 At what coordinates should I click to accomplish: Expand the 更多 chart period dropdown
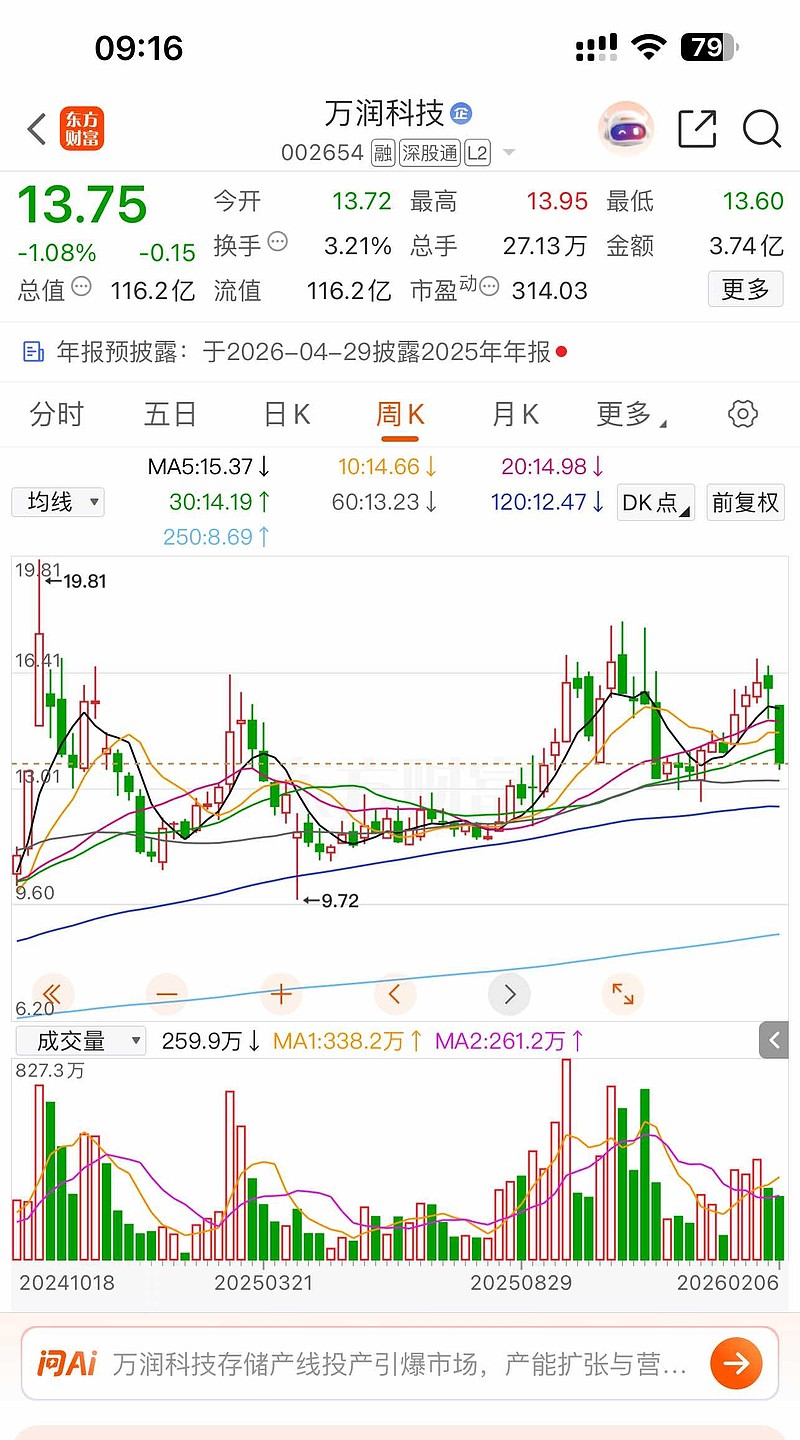coord(628,414)
